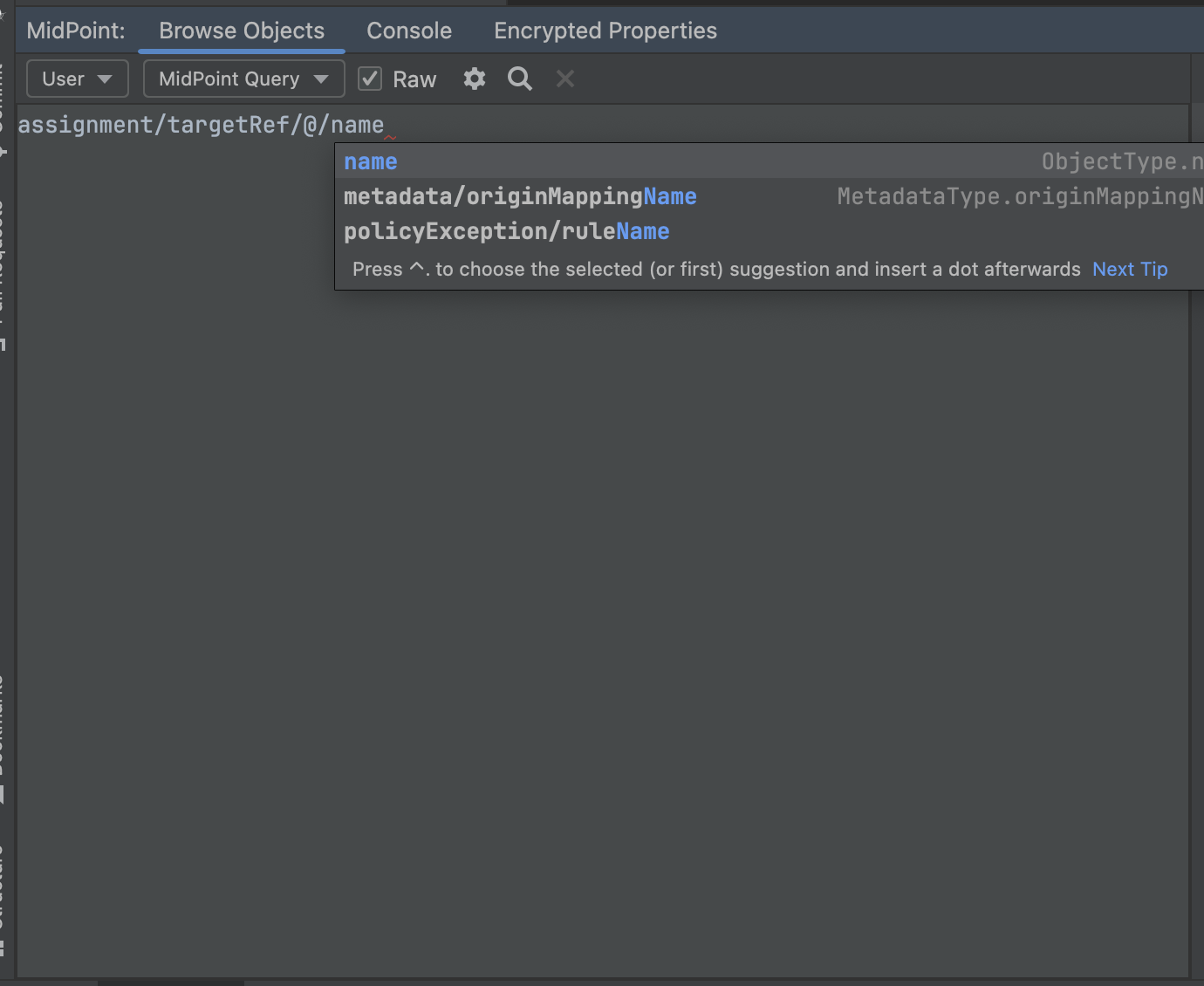The image size is (1204, 986).
Task: Click the chevron arrow on the User selector
Action: [x=105, y=79]
